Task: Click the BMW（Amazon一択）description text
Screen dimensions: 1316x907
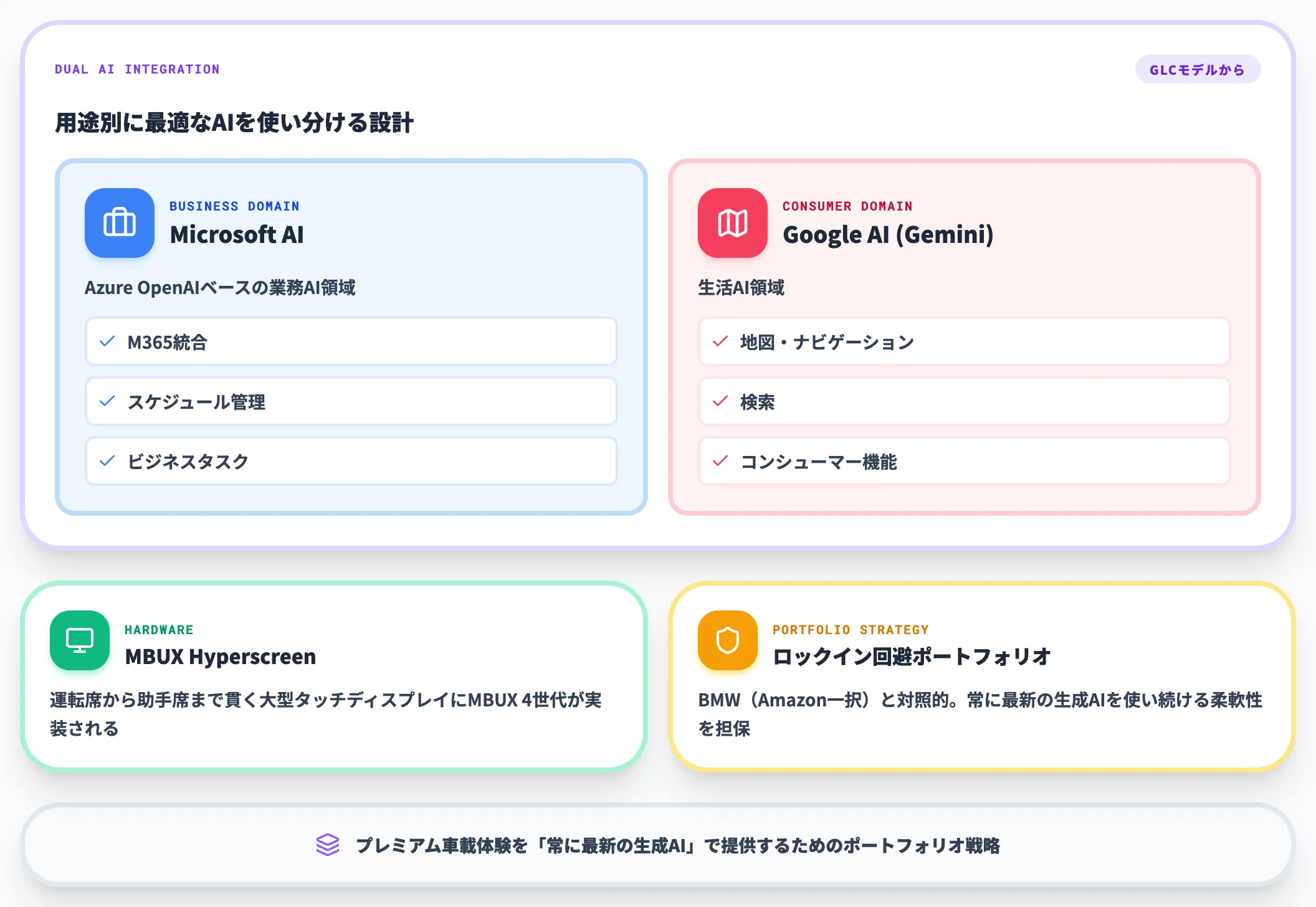Action: coord(980,714)
